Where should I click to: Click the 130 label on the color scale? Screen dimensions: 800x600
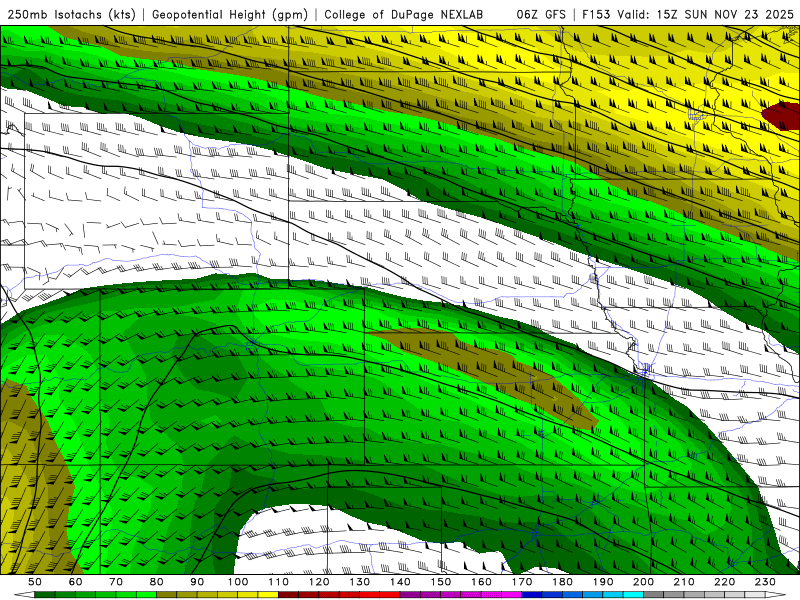click(360, 582)
